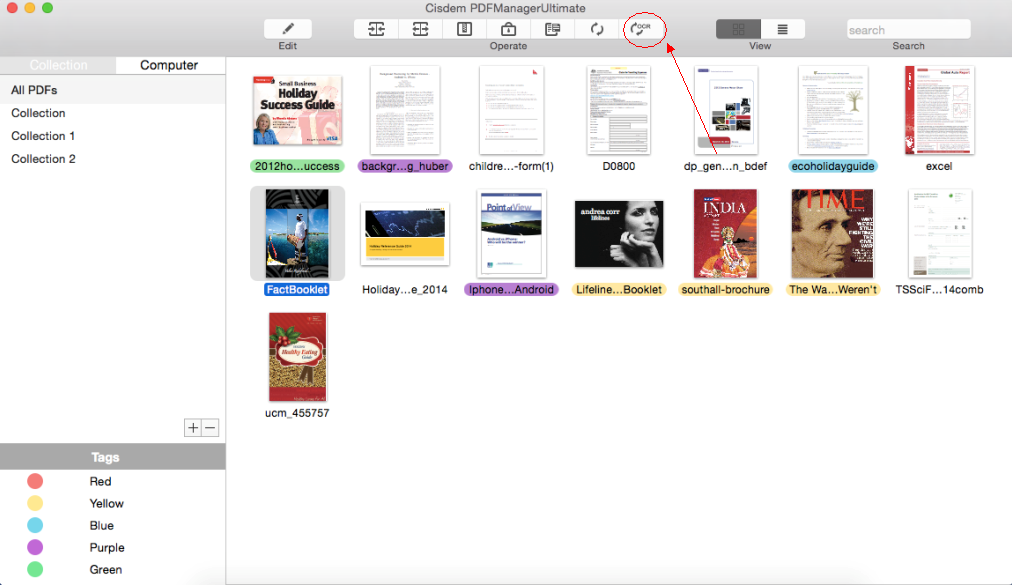Remove a collection with the minus button
Screen dimensions: 1012x585
pos(210,428)
